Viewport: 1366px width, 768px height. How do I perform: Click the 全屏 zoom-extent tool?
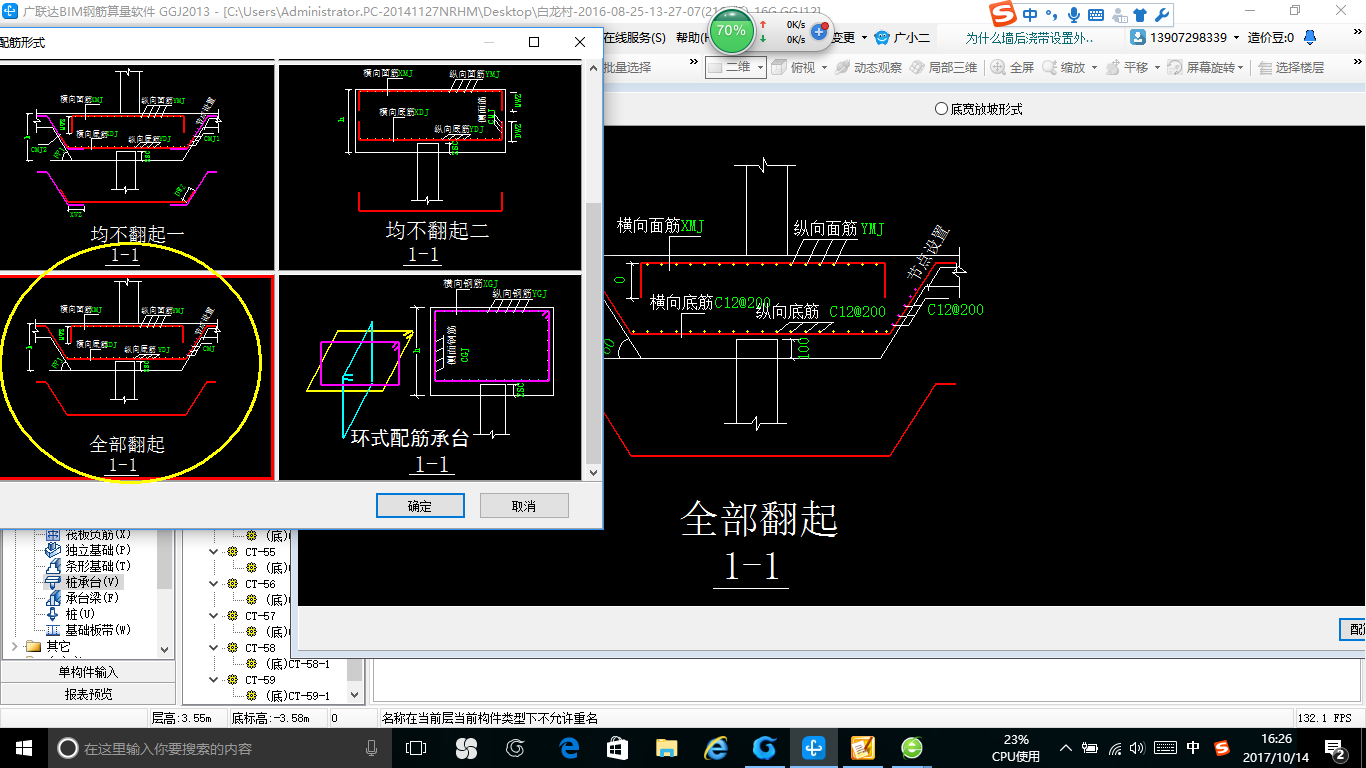point(1013,67)
